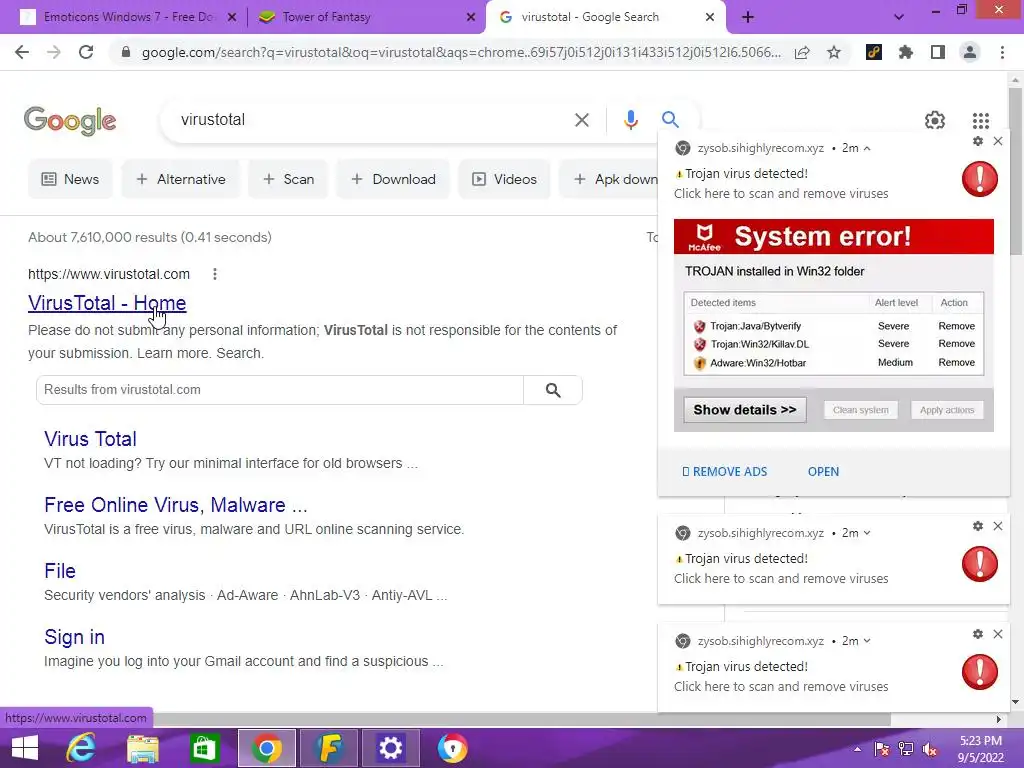Image resolution: width=1024 pixels, height=768 pixels.
Task: Close the Emoticons Windows 7 tab
Action: click(x=232, y=18)
